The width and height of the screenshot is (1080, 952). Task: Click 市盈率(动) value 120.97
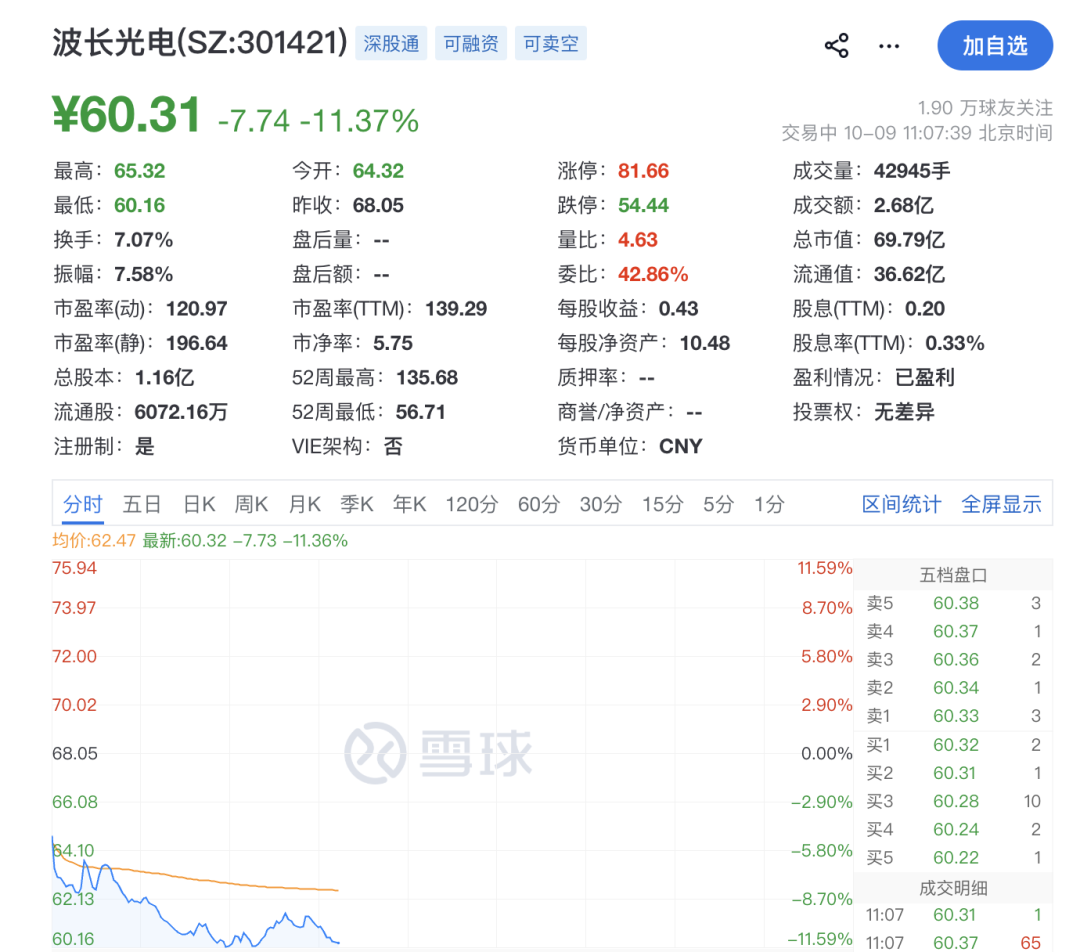point(196,309)
